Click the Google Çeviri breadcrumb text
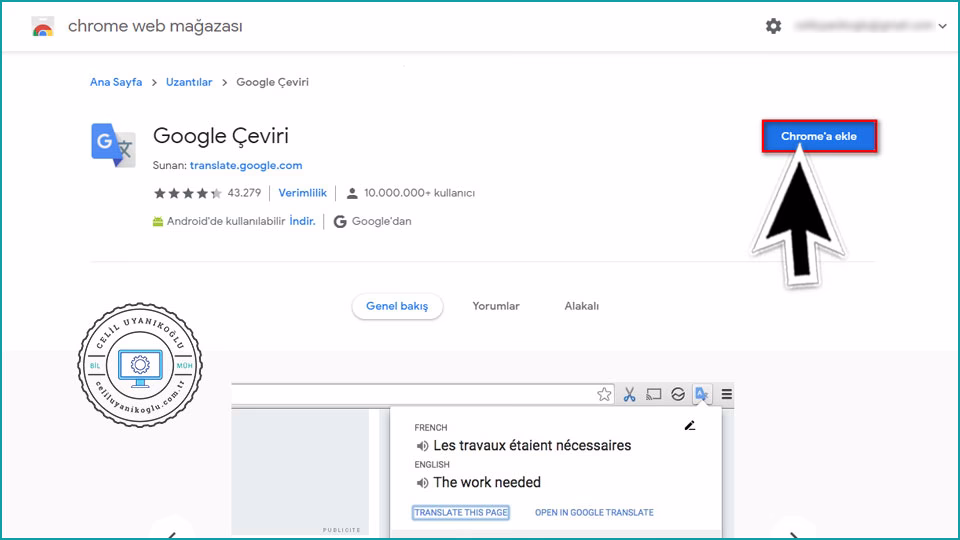This screenshot has width=960, height=540. (x=272, y=82)
